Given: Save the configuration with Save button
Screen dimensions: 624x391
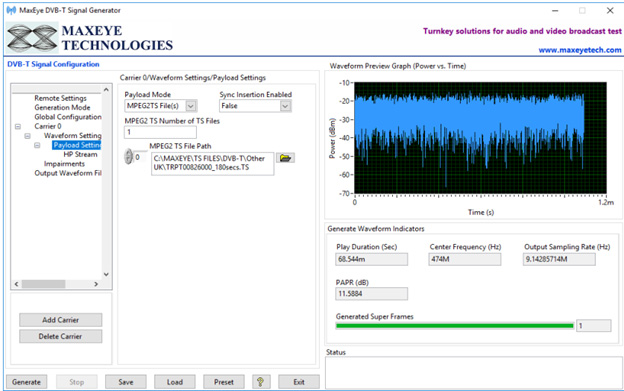Looking at the screenshot, I should [x=126, y=382].
